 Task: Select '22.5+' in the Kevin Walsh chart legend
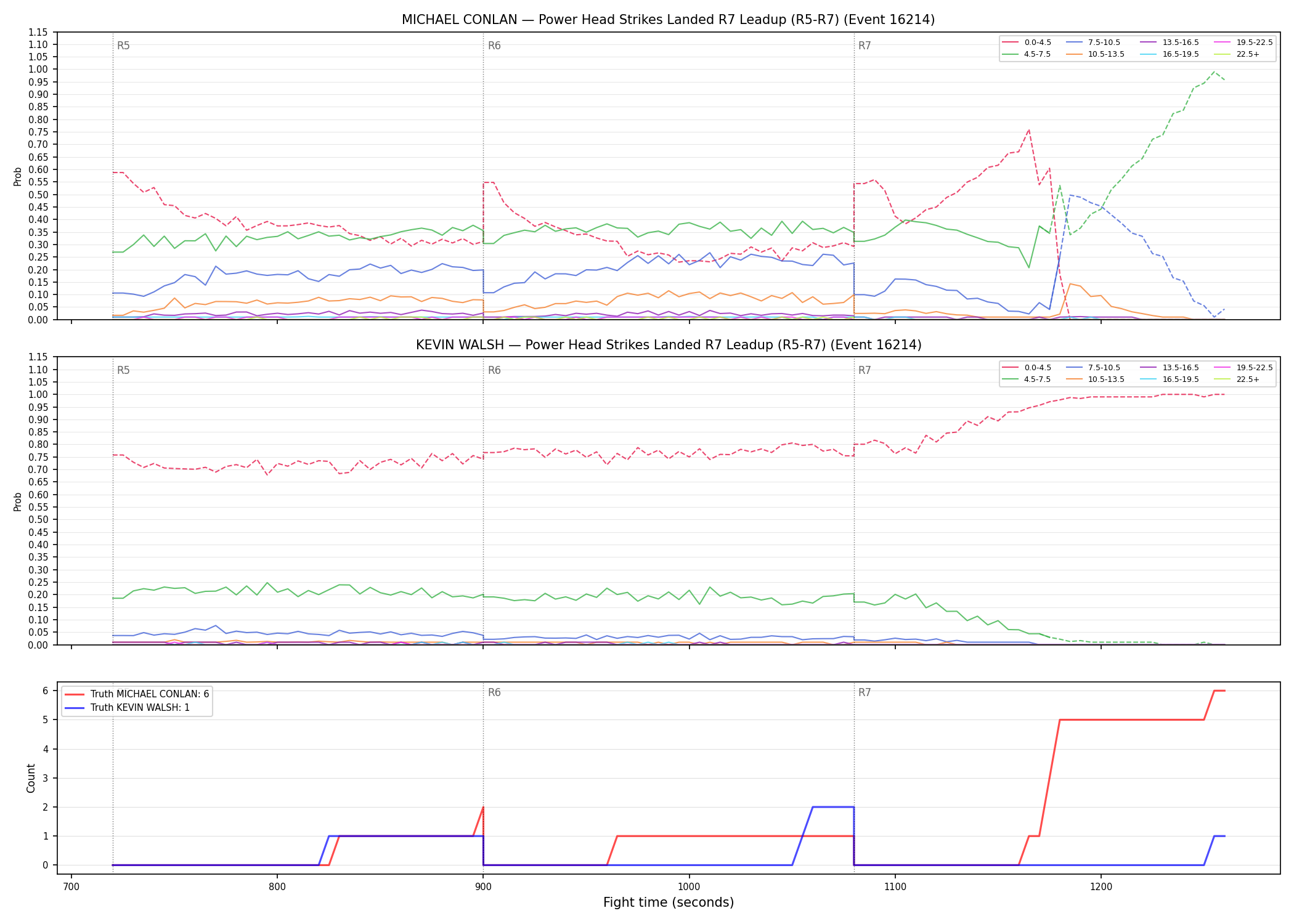(x=1237, y=379)
